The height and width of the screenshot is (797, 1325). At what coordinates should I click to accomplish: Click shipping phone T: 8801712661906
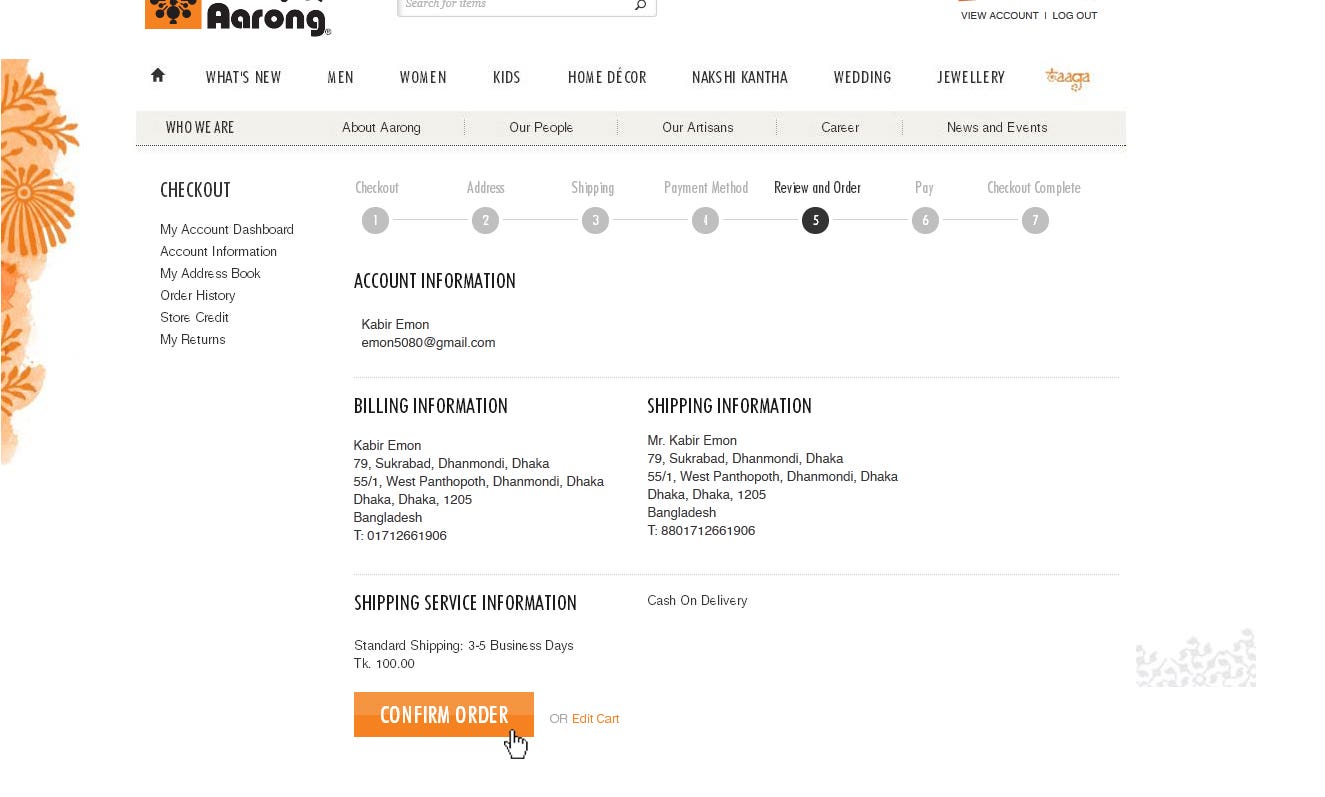point(701,531)
